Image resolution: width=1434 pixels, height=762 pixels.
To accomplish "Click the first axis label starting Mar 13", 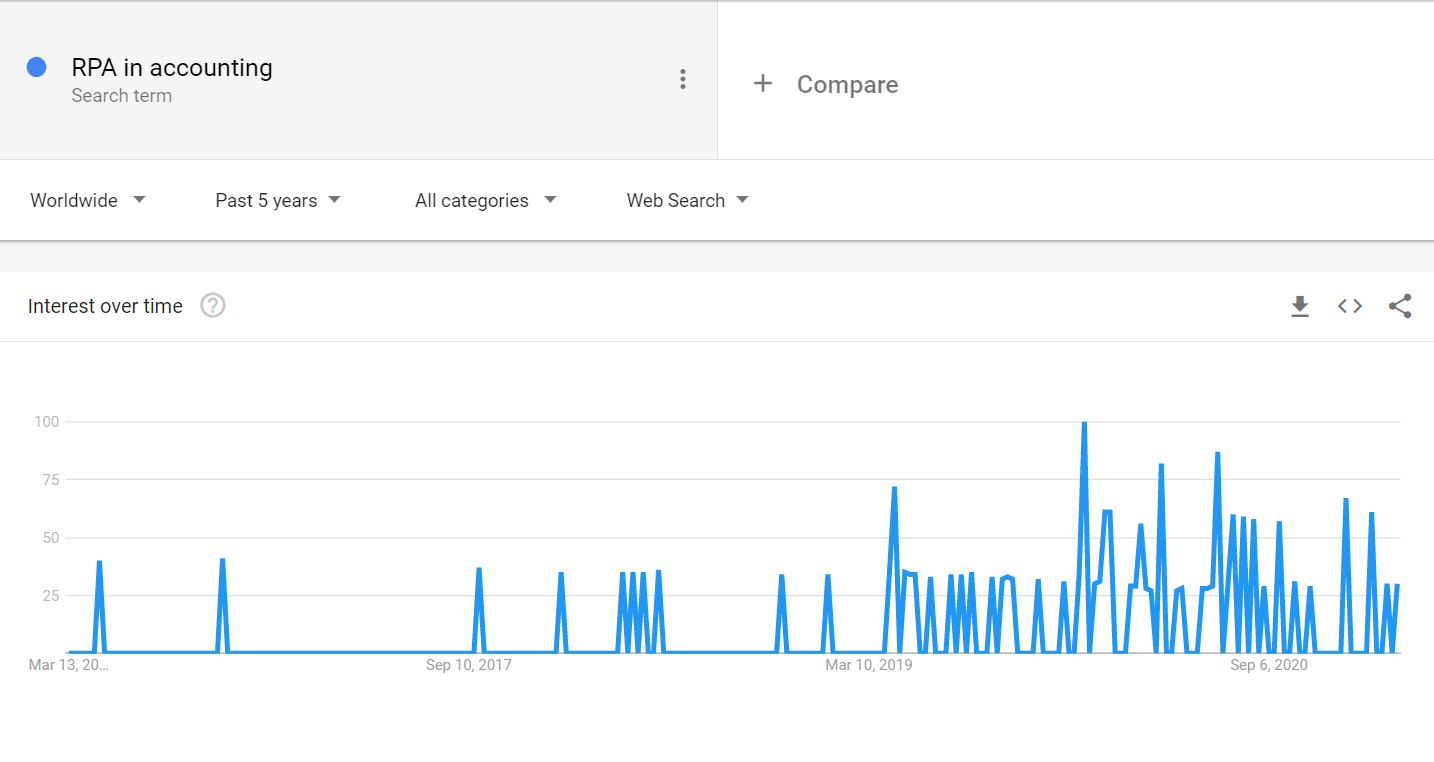I will pyautogui.click(x=68, y=665).
